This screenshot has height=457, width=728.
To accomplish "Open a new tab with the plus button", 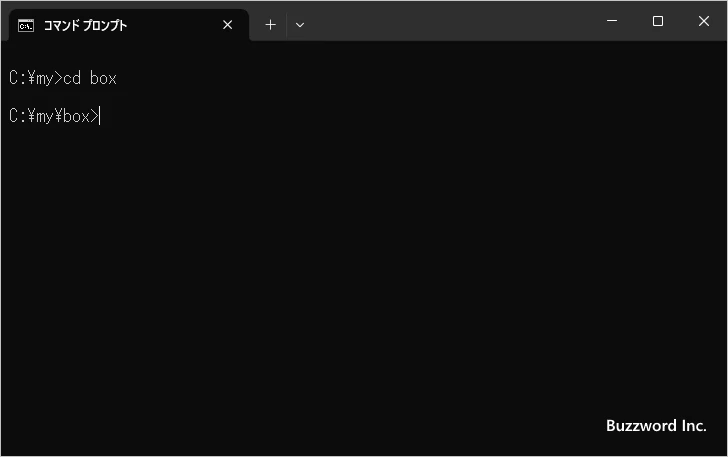I will point(270,25).
